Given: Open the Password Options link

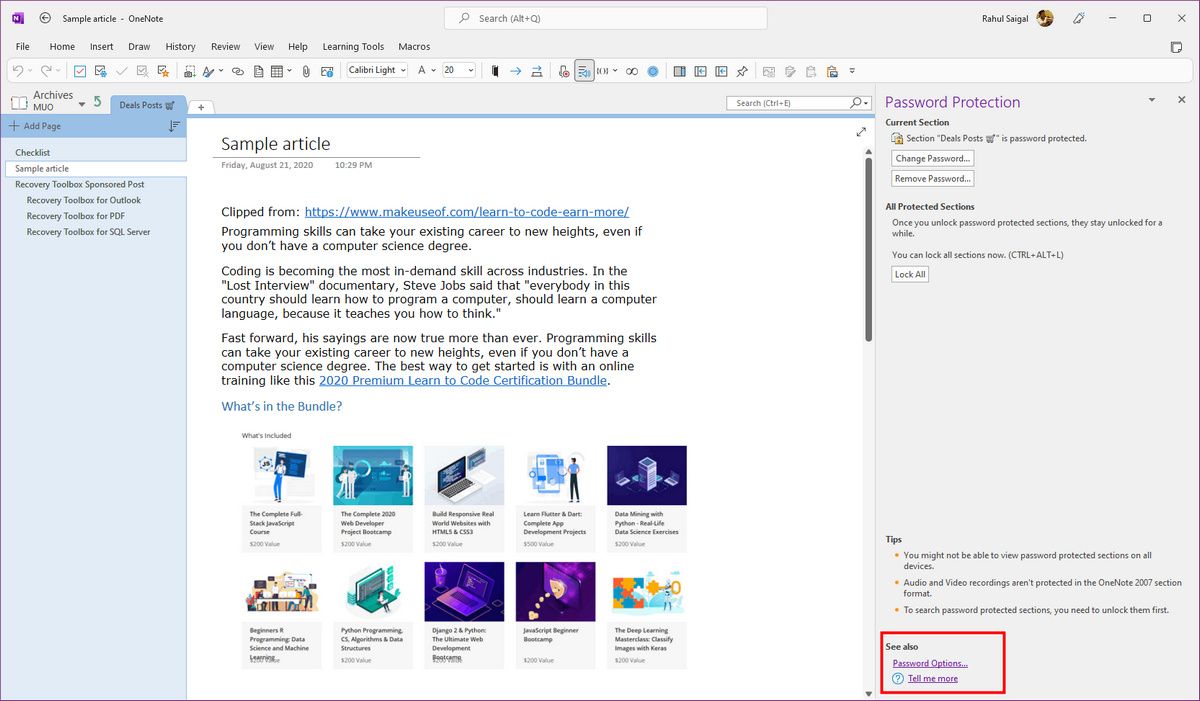Looking at the screenshot, I should click(930, 663).
